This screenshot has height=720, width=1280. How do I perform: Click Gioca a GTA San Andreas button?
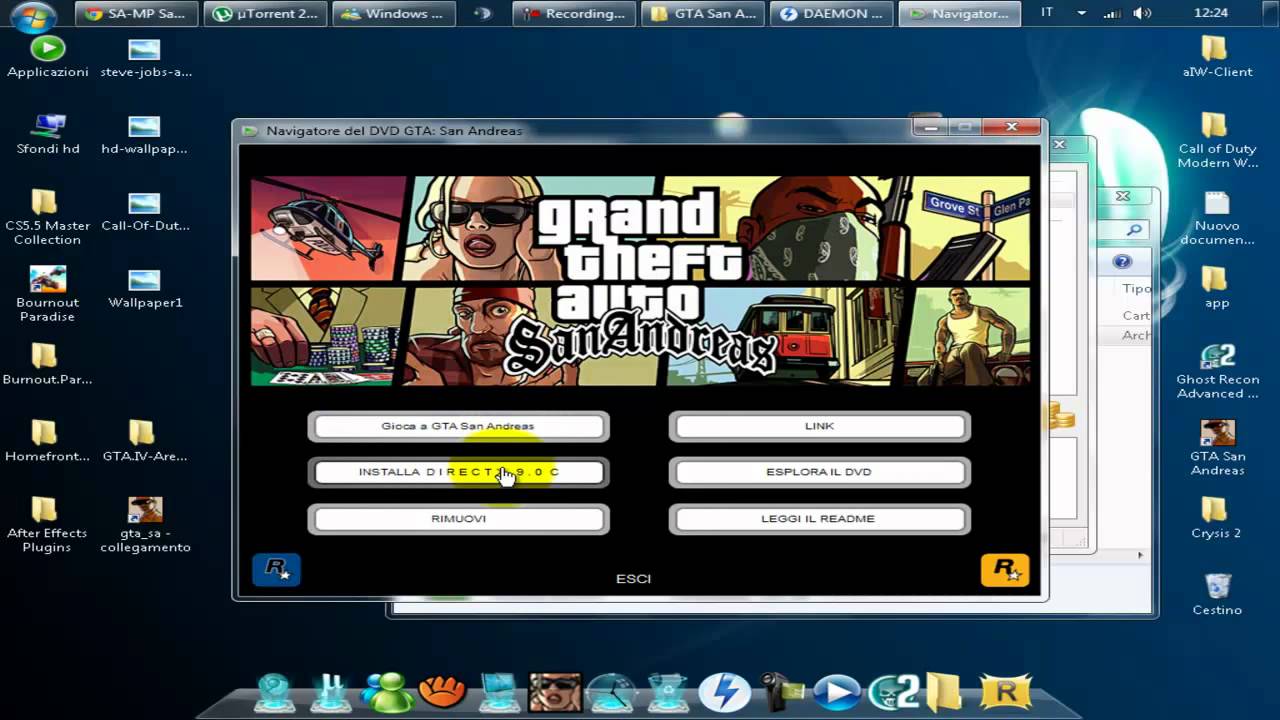pos(458,426)
